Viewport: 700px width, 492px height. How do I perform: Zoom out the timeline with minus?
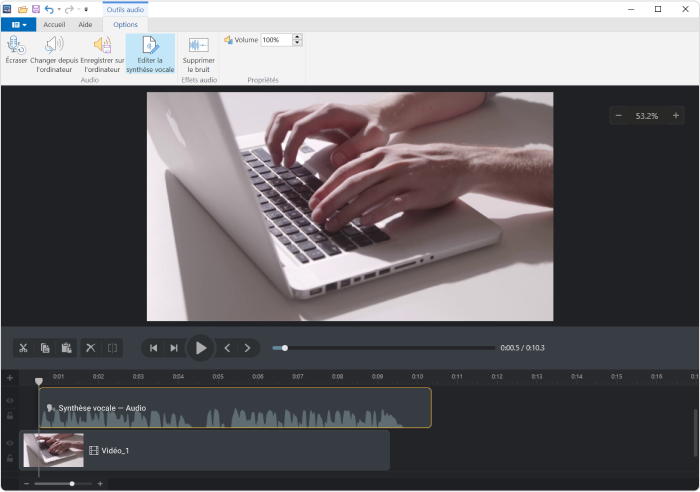click(x=26, y=484)
